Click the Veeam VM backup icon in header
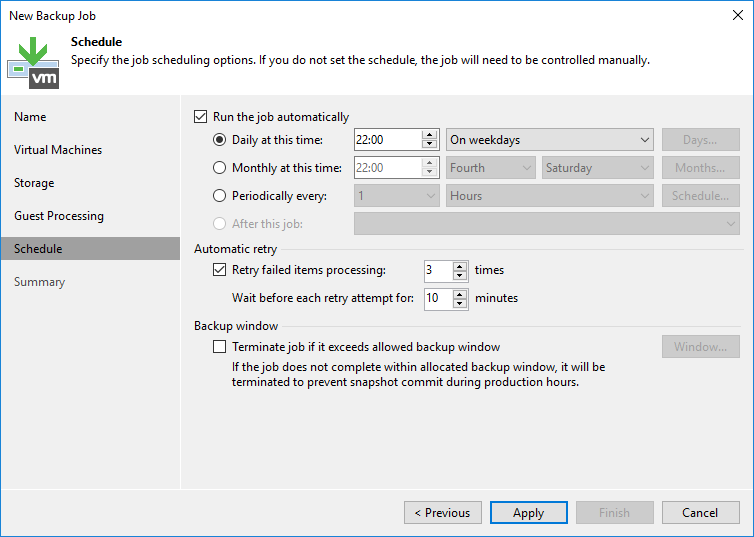This screenshot has height=537, width=754. (33, 61)
